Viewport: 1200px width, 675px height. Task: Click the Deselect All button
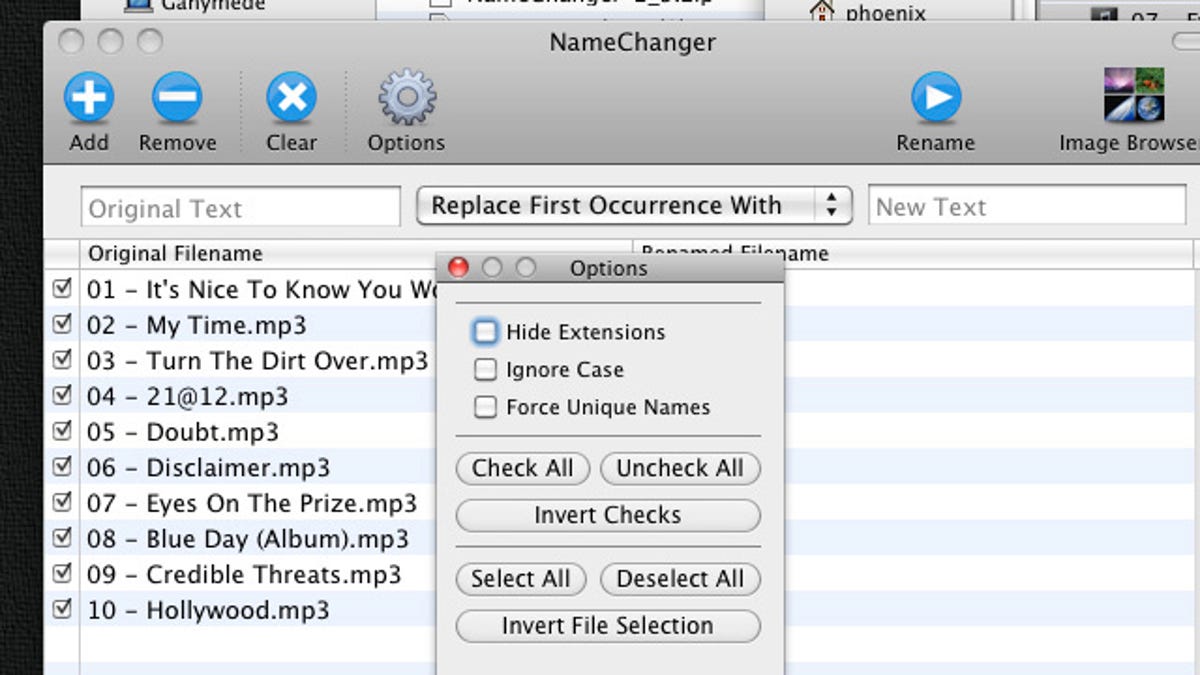(x=680, y=579)
